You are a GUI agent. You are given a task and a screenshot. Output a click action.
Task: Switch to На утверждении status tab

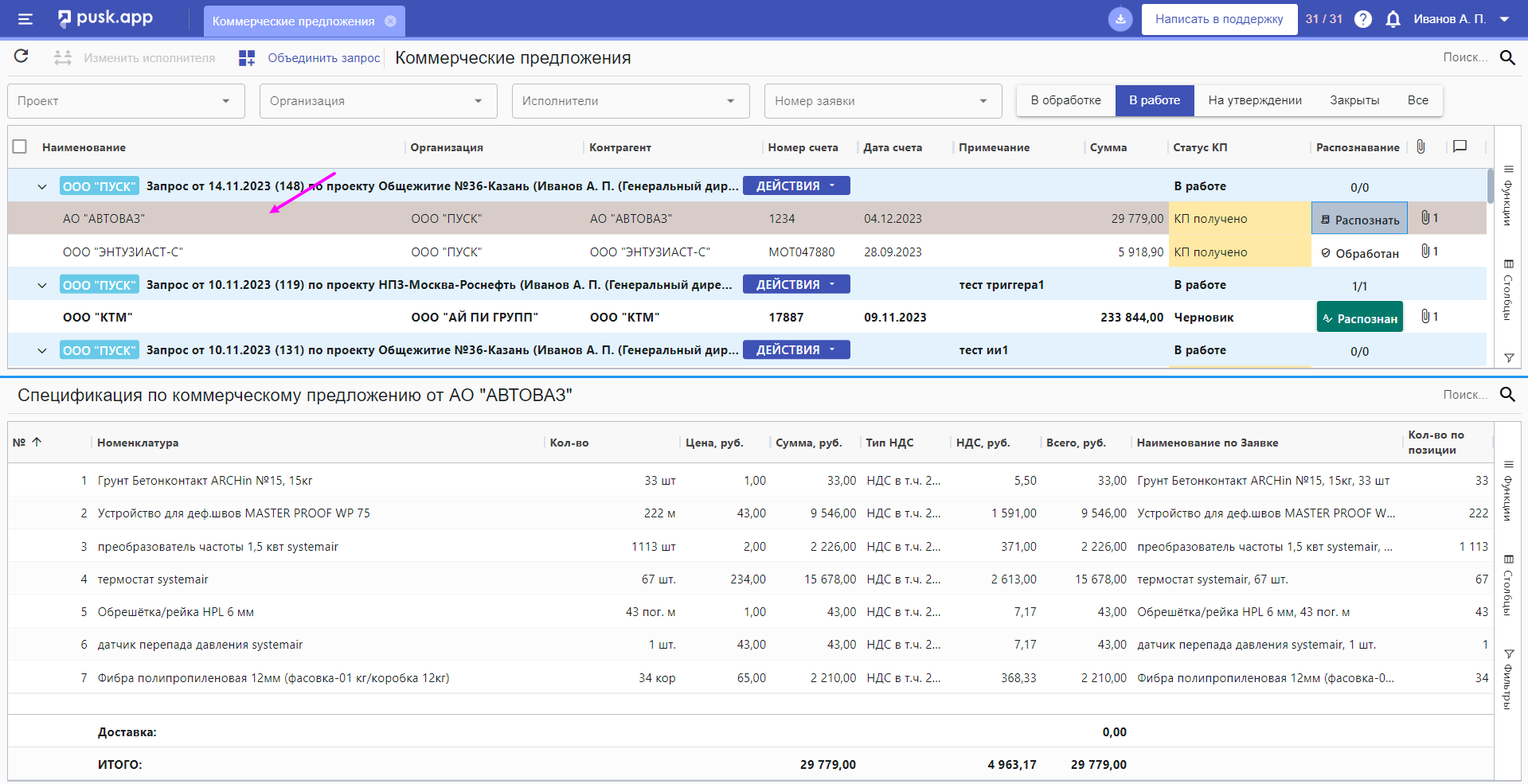pyautogui.click(x=1255, y=100)
